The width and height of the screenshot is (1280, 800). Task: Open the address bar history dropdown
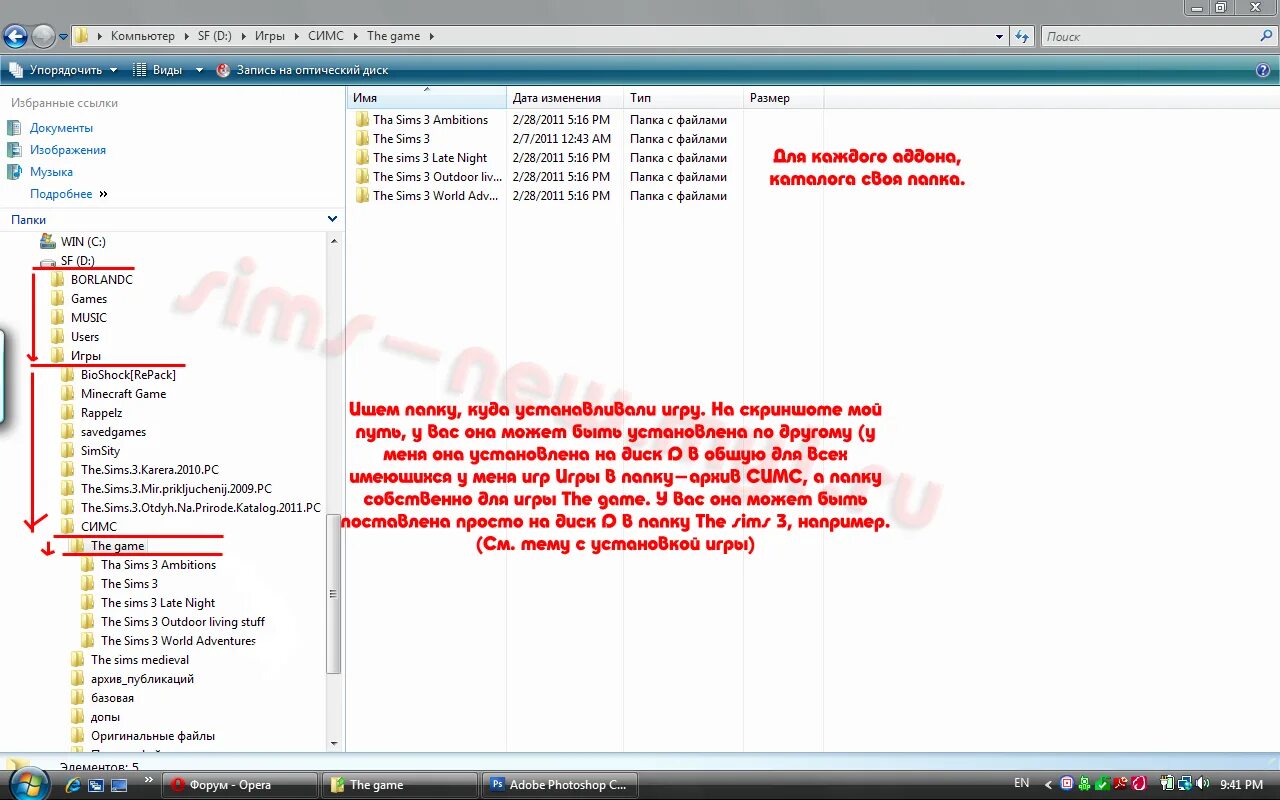pyautogui.click(x=999, y=37)
